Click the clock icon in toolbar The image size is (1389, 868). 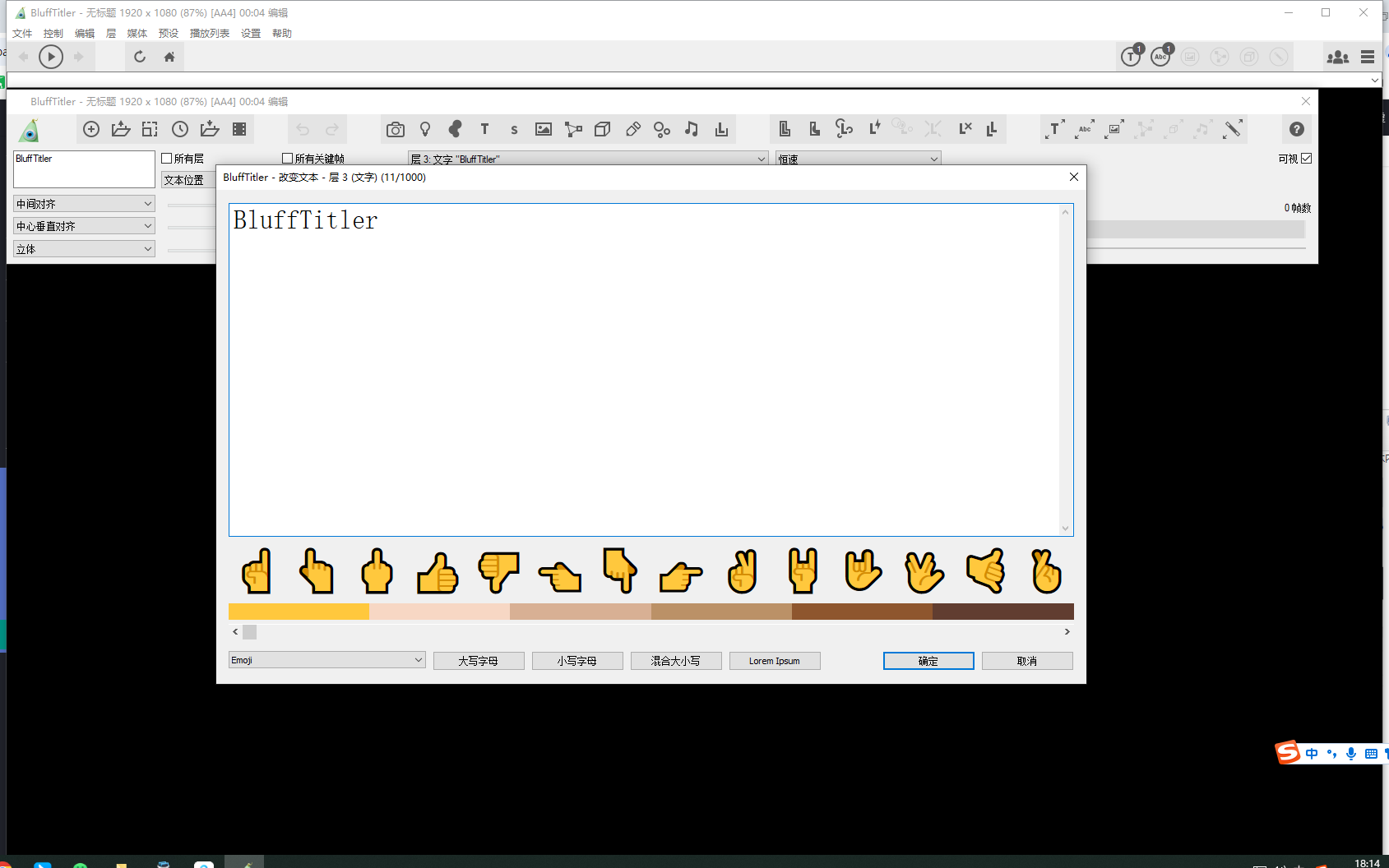[180, 129]
